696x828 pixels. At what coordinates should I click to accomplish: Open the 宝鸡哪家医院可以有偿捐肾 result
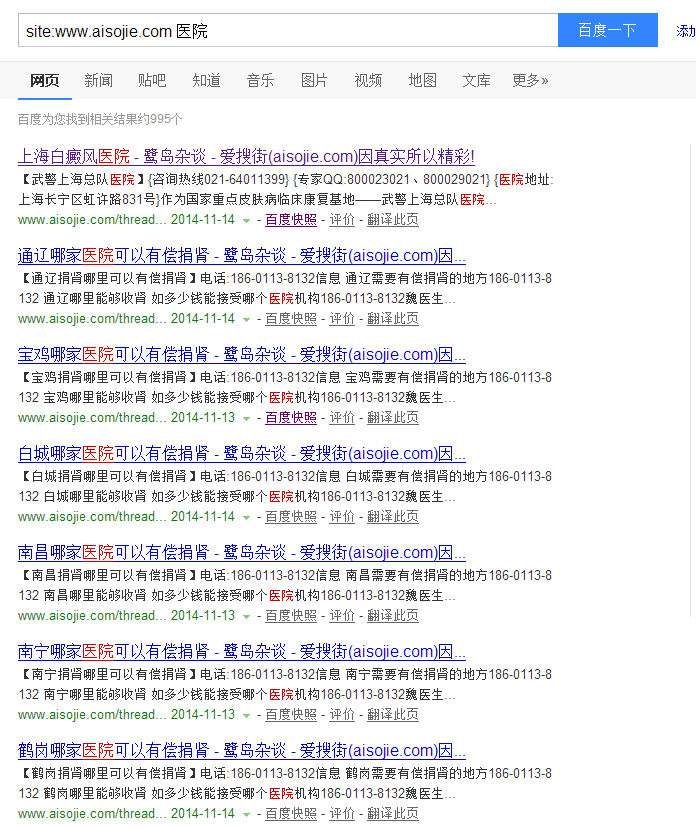coord(242,354)
